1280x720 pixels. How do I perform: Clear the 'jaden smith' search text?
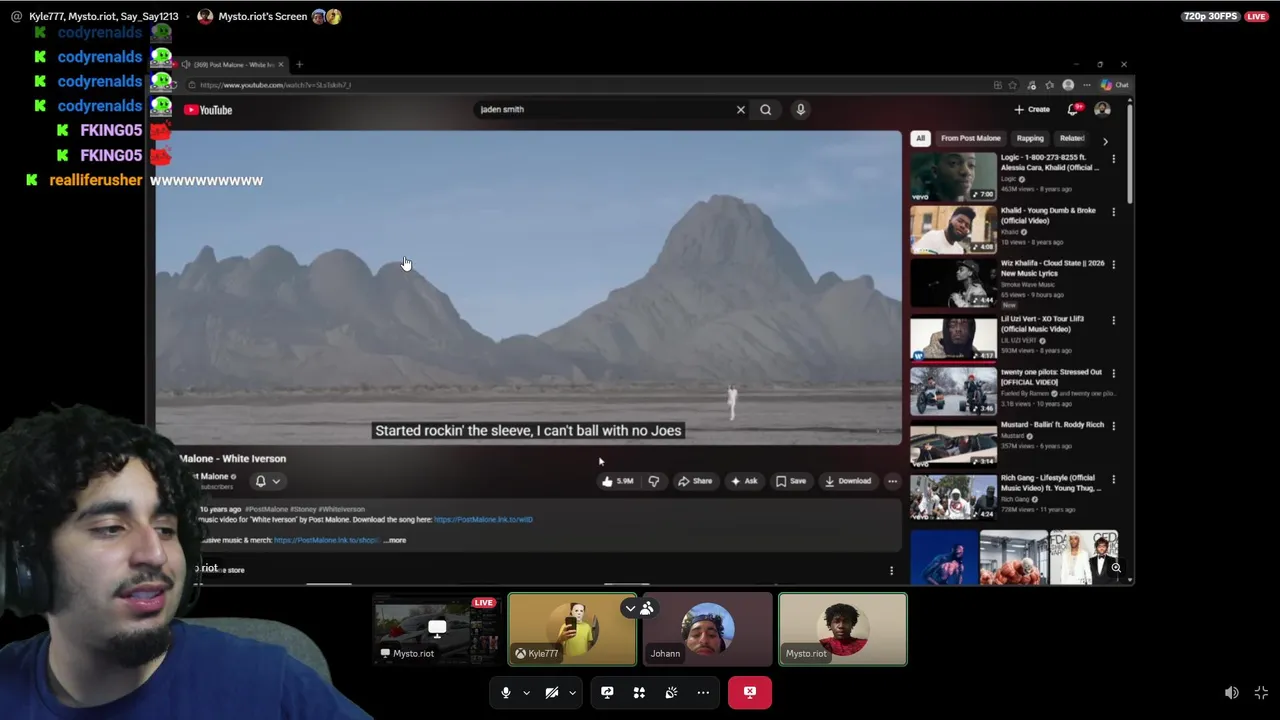point(741,110)
